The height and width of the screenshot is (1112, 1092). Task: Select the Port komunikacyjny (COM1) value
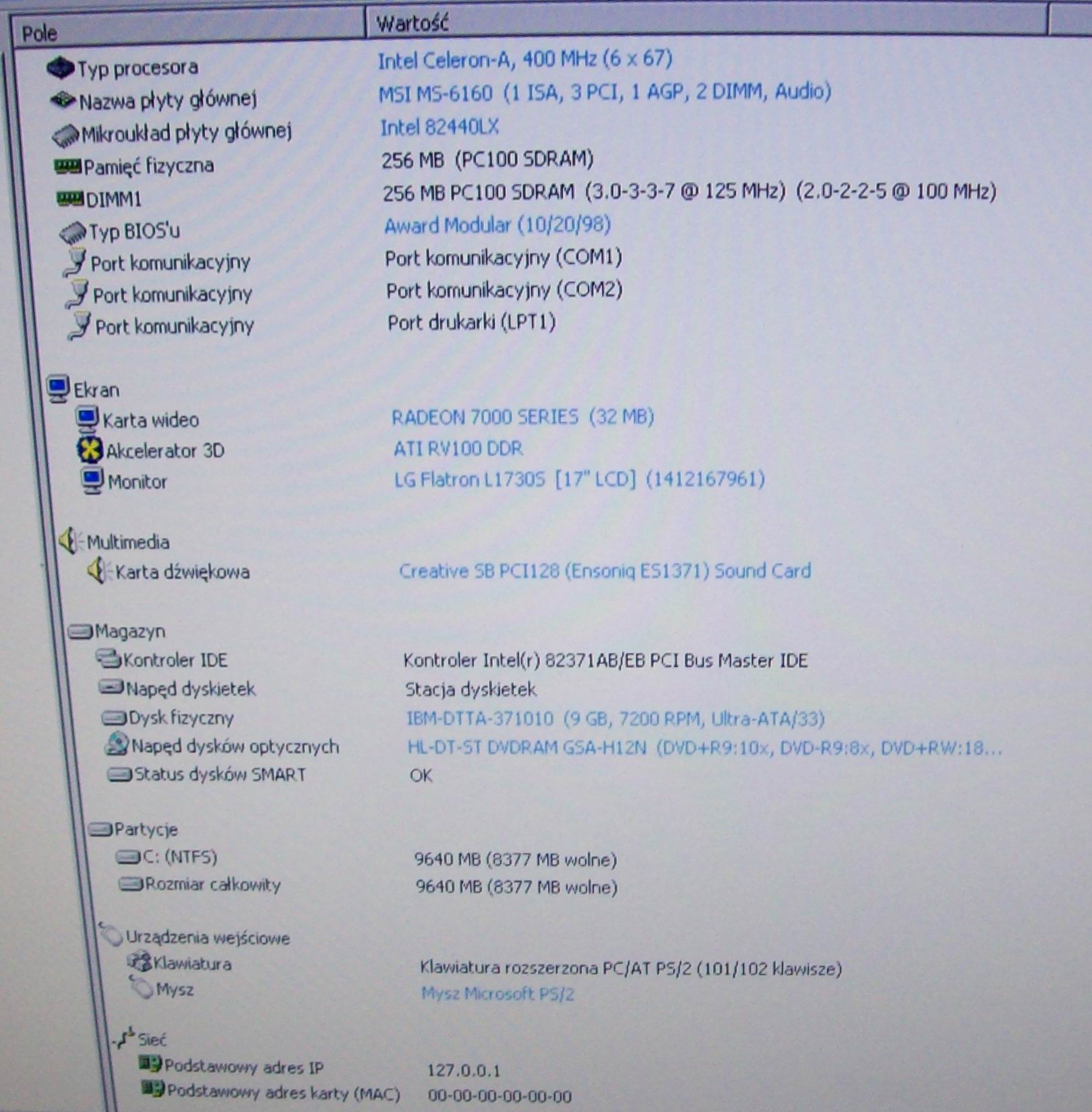504,257
